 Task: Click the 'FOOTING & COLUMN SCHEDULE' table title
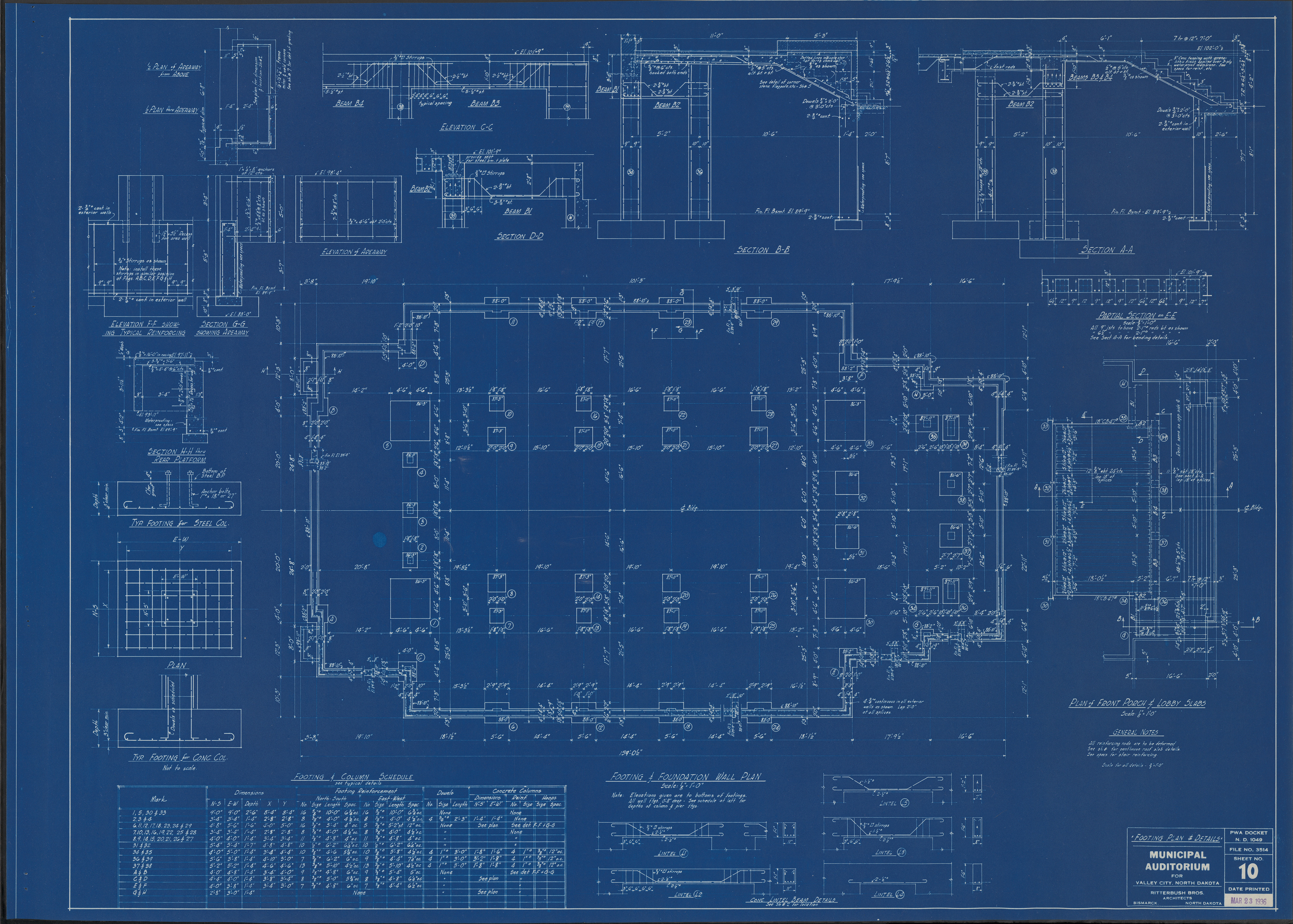pos(353,777)
